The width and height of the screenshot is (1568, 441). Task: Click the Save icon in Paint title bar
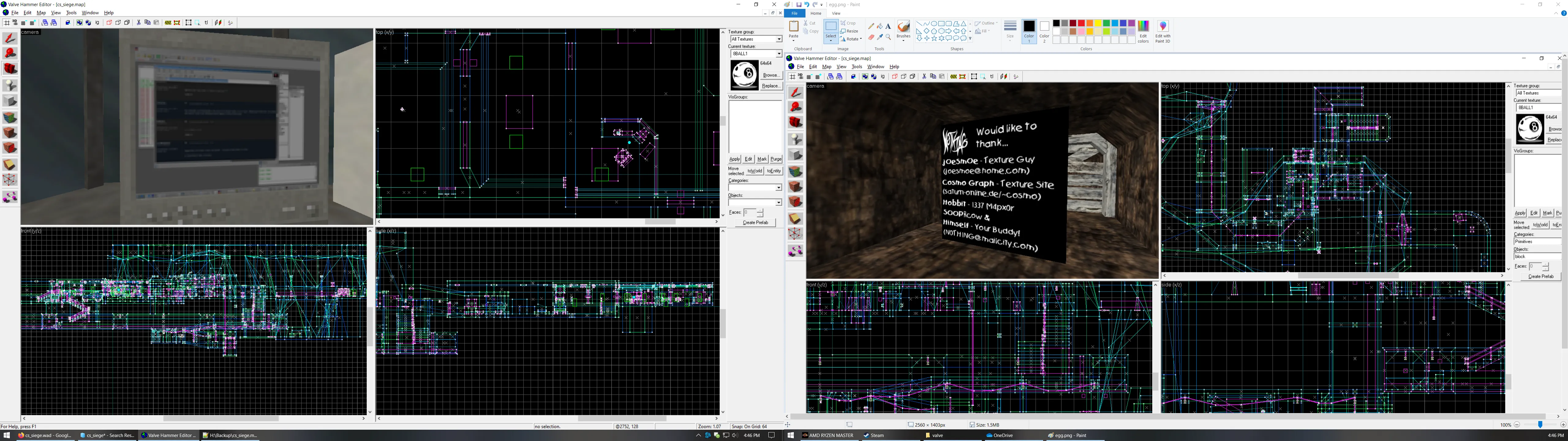coord(799,5)
